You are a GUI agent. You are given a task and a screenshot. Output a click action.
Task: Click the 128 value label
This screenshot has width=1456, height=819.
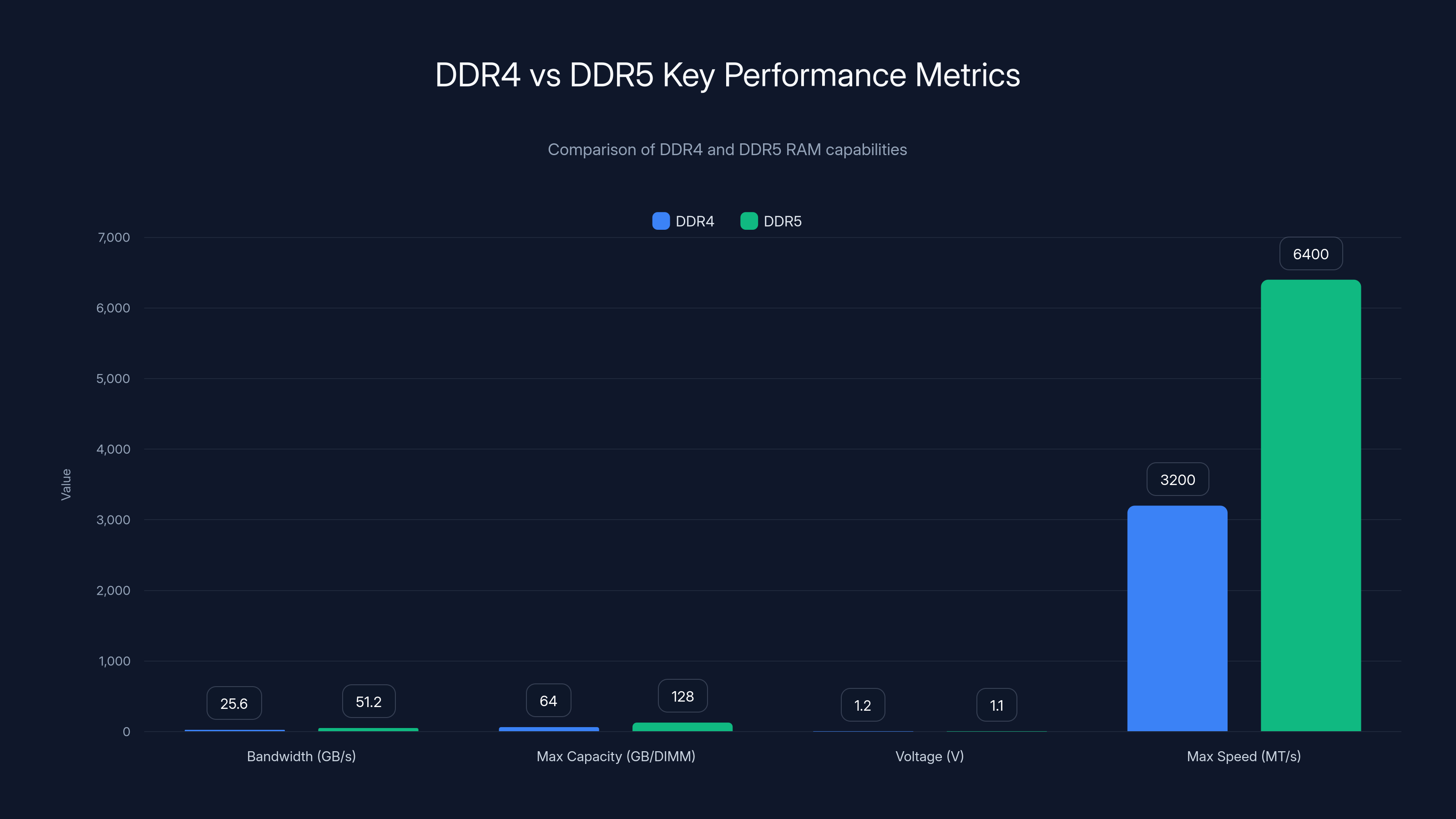pyautogui.click(x=682, y=696)
